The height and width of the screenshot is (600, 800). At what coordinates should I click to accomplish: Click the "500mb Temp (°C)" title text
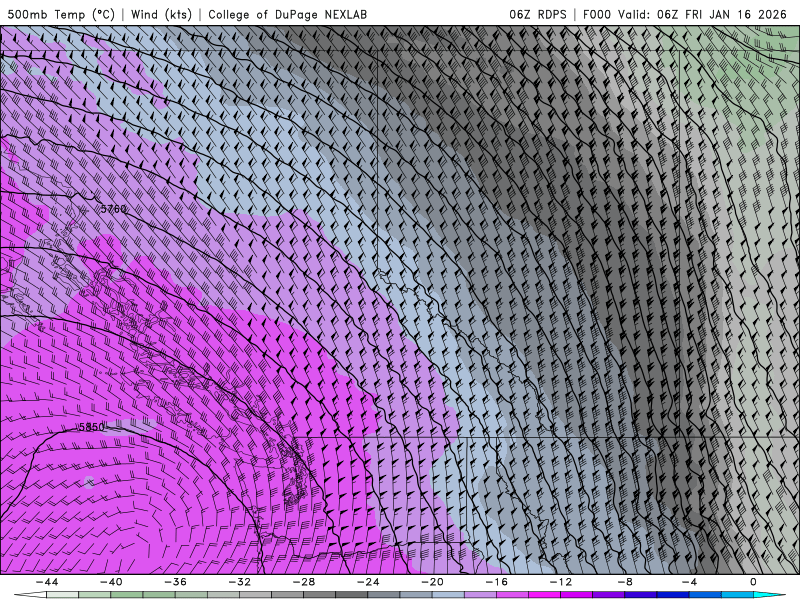61,14
